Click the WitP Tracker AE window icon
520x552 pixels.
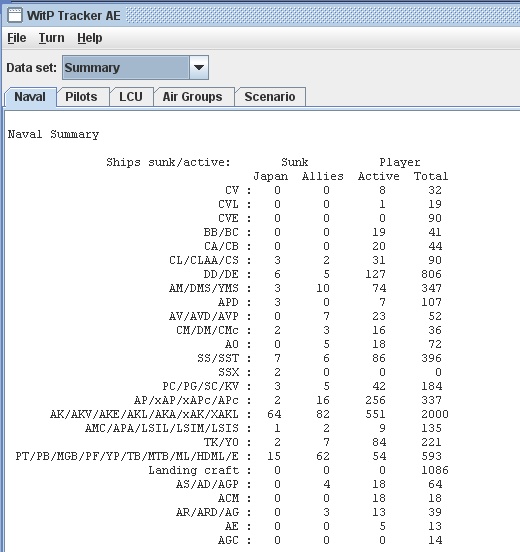(x=15, y=15)
